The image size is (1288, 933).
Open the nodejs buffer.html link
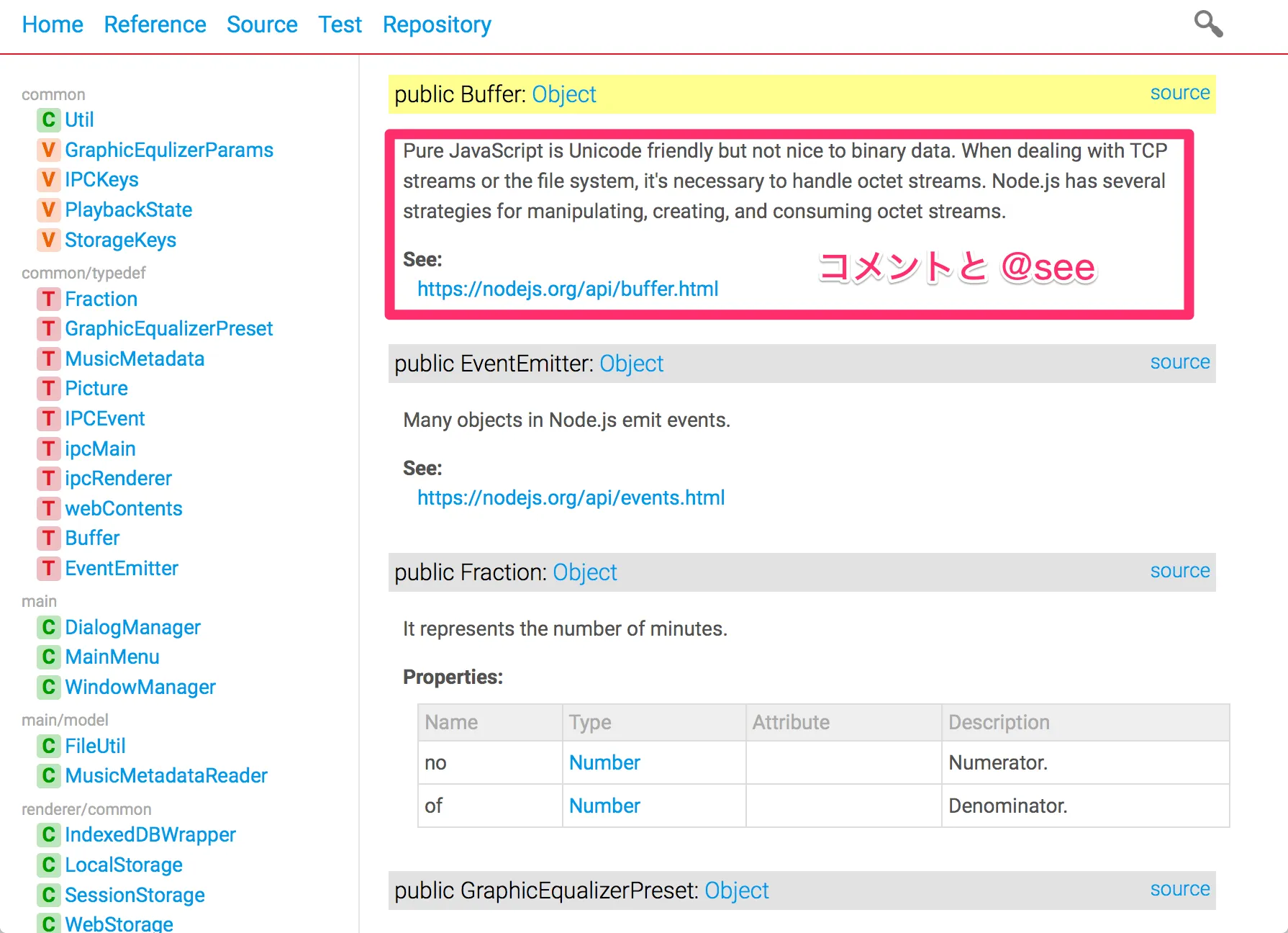[x=568, y=289]
